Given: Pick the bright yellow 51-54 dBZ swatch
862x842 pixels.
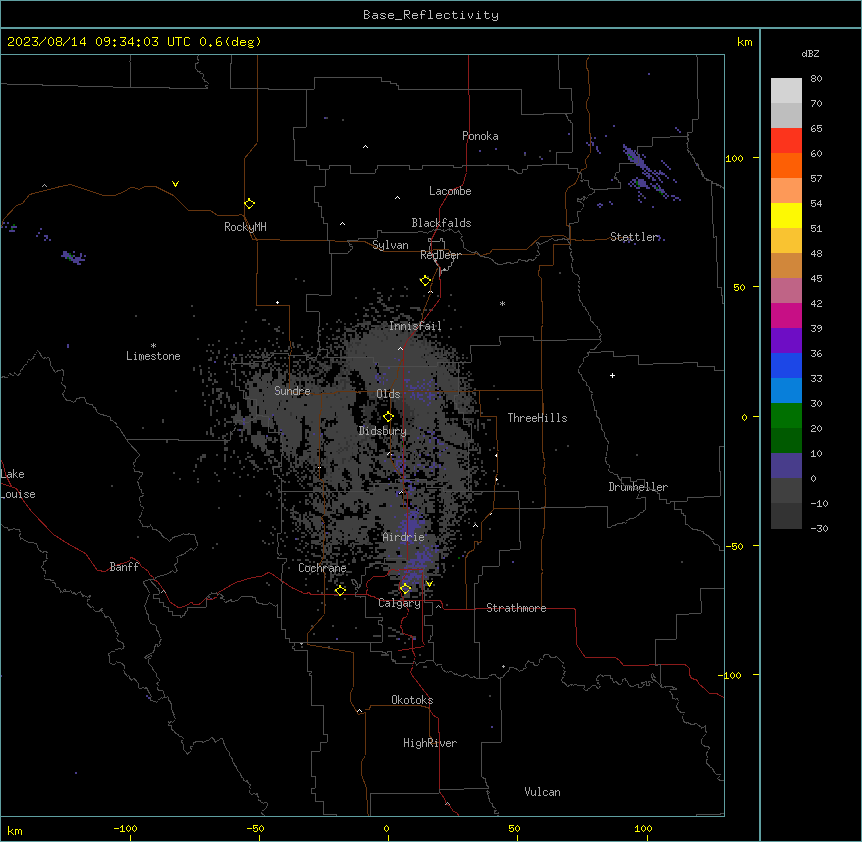Looking at the screenshot, I should coord(786,215).
